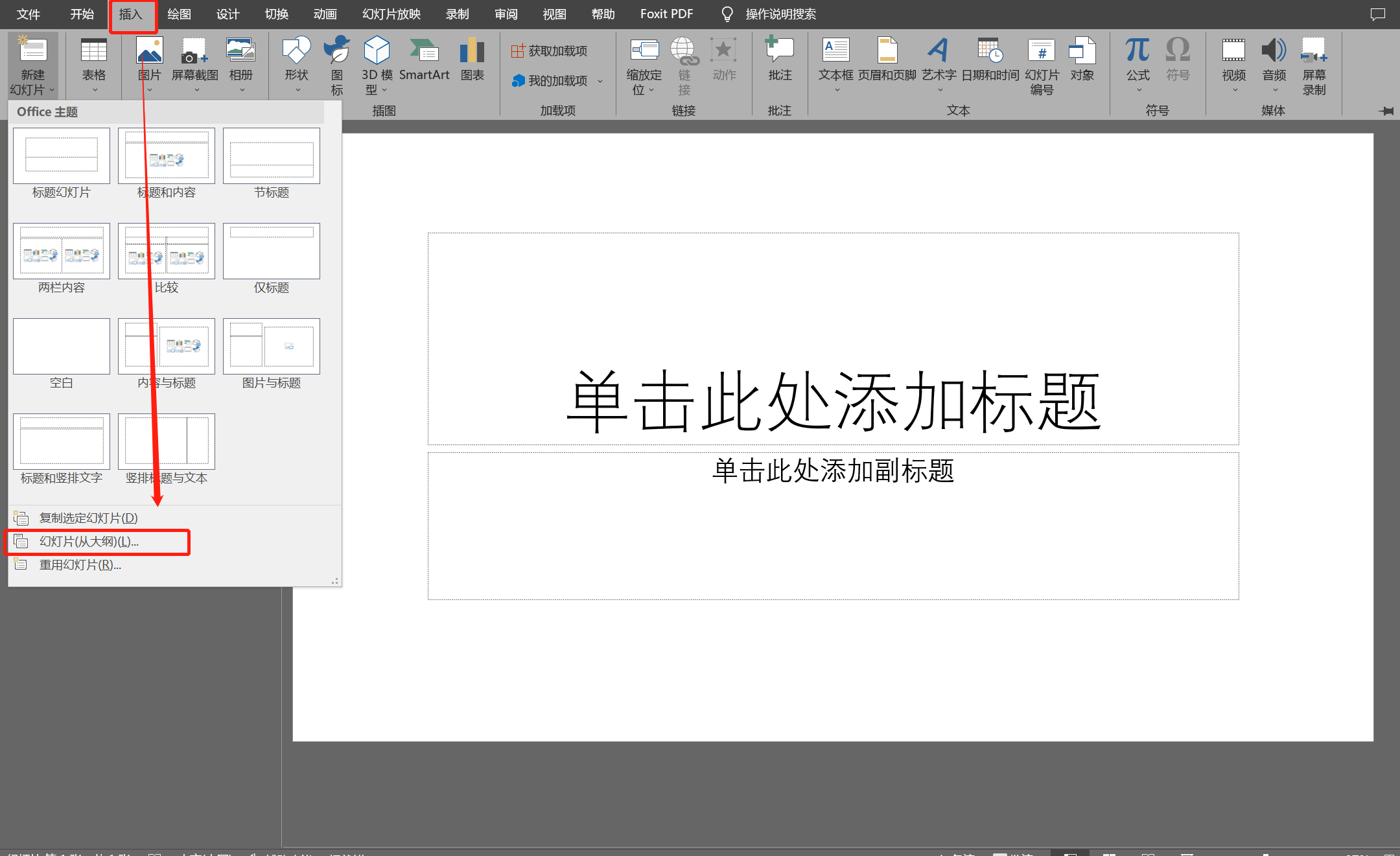Image resolution: width=1400 pixels, height=856 pixels.
Task: Open Shapes gallery
Action: [297, 65]
